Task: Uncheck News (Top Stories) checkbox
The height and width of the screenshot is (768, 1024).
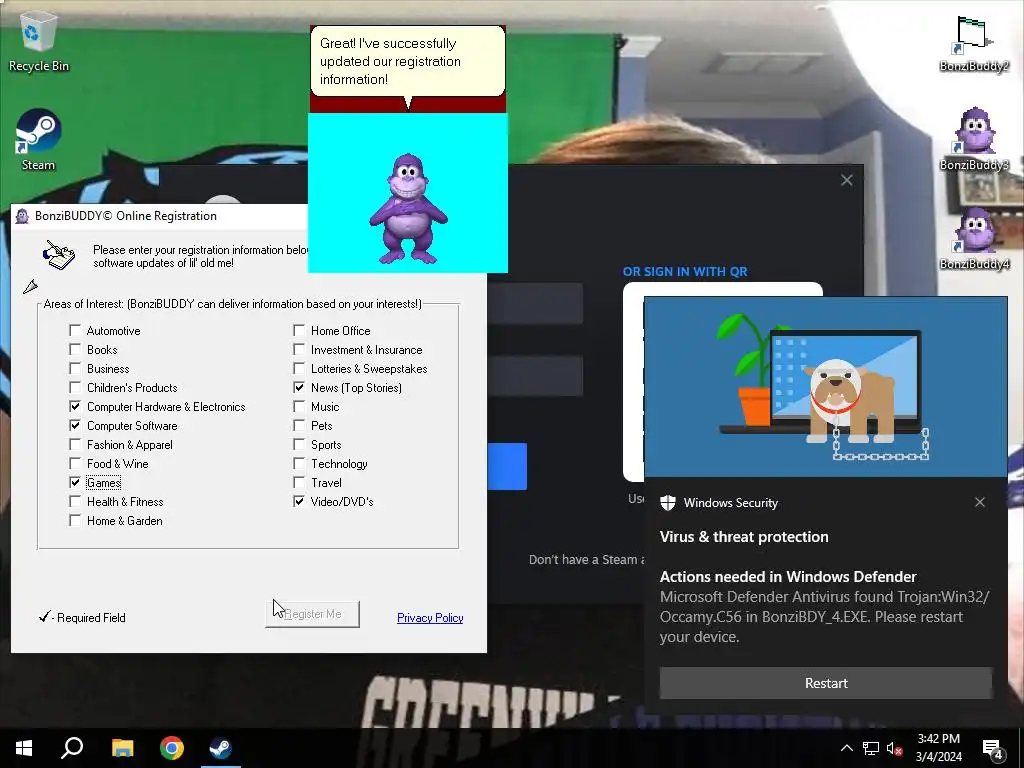Action: 299,387
